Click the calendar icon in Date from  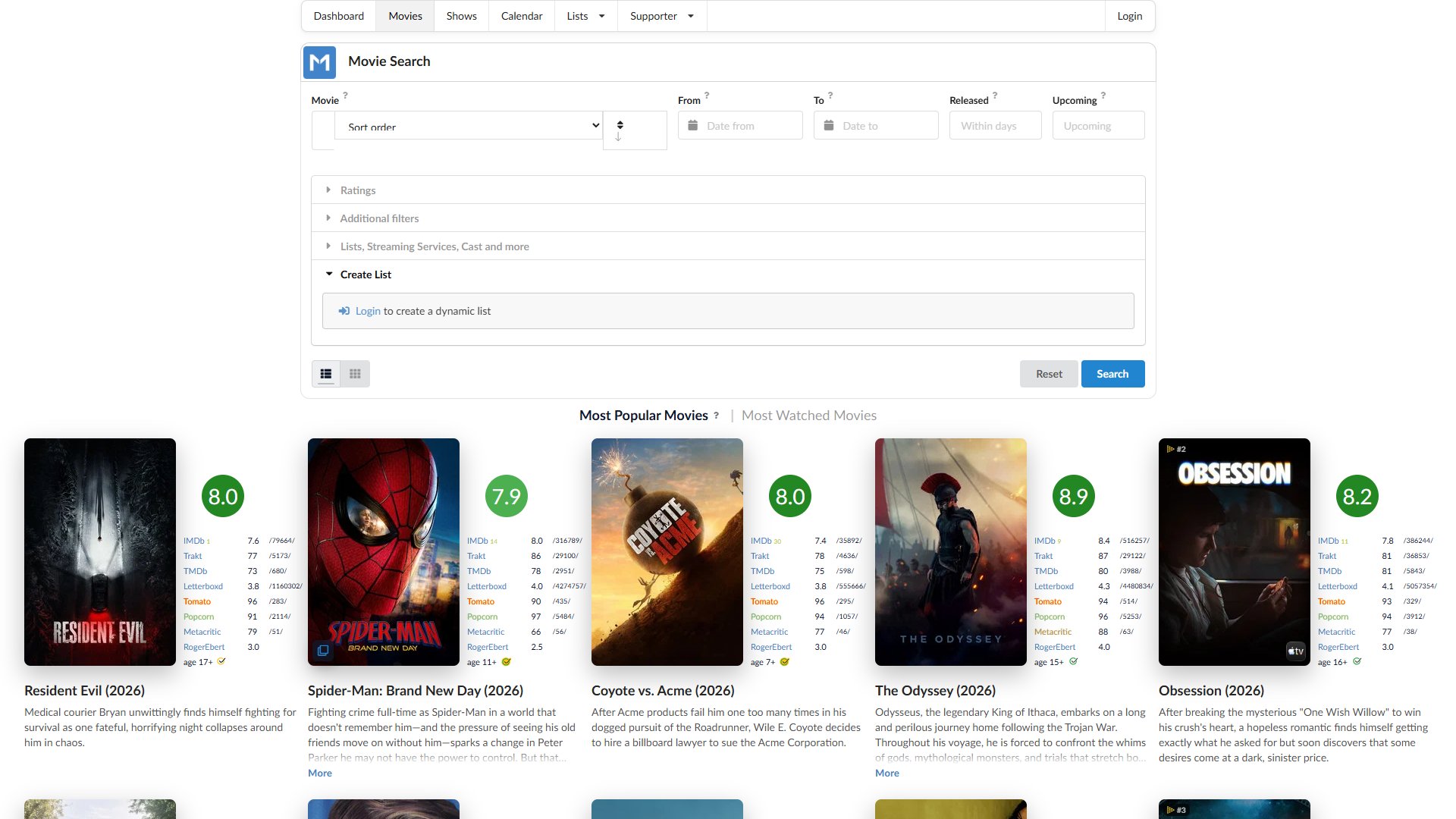point(692,125)
